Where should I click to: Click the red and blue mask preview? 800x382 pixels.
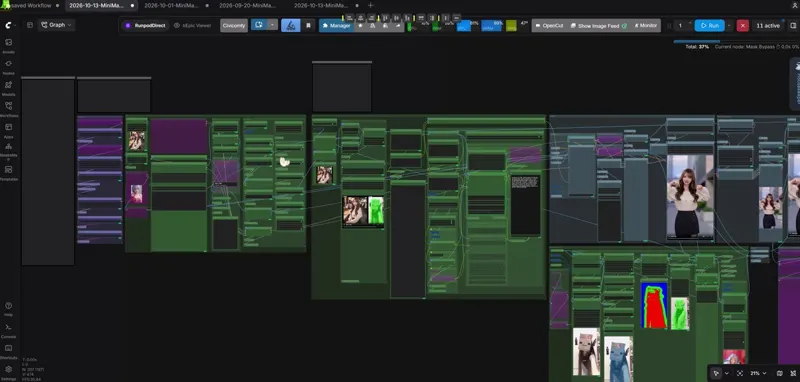[x=654, y=305]
